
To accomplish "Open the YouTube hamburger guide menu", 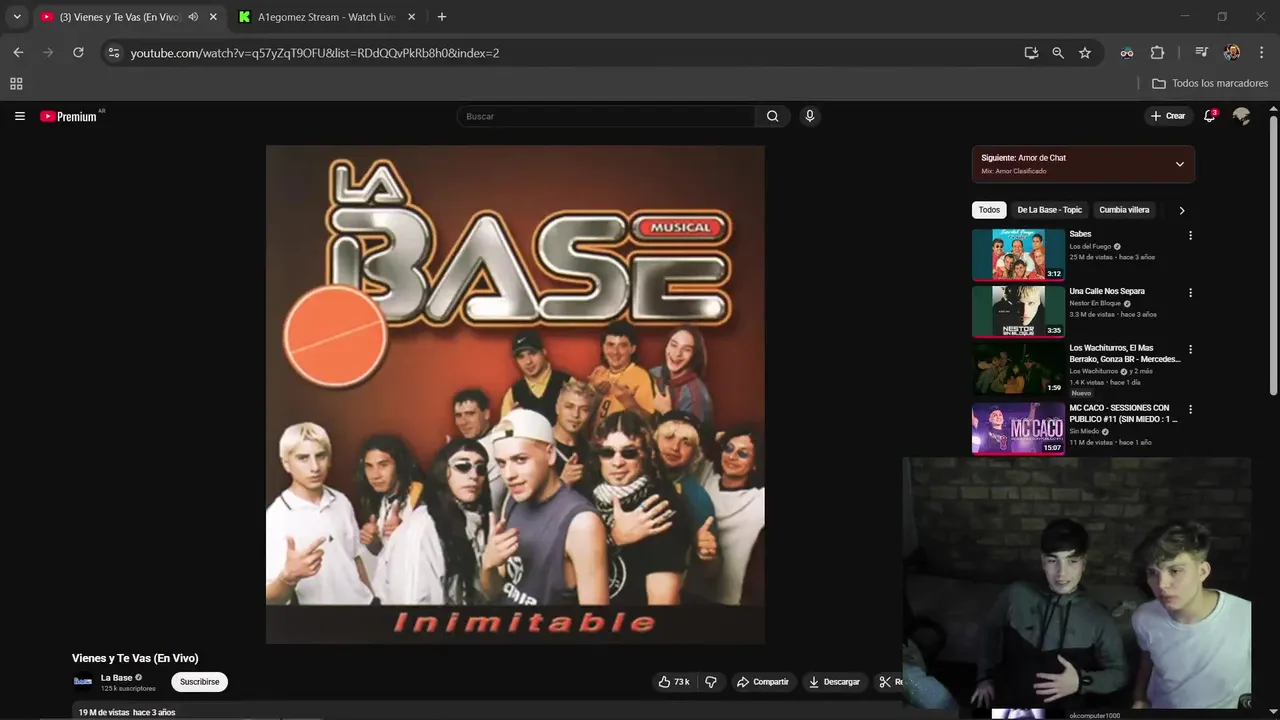I will click(x=19, y=116).
